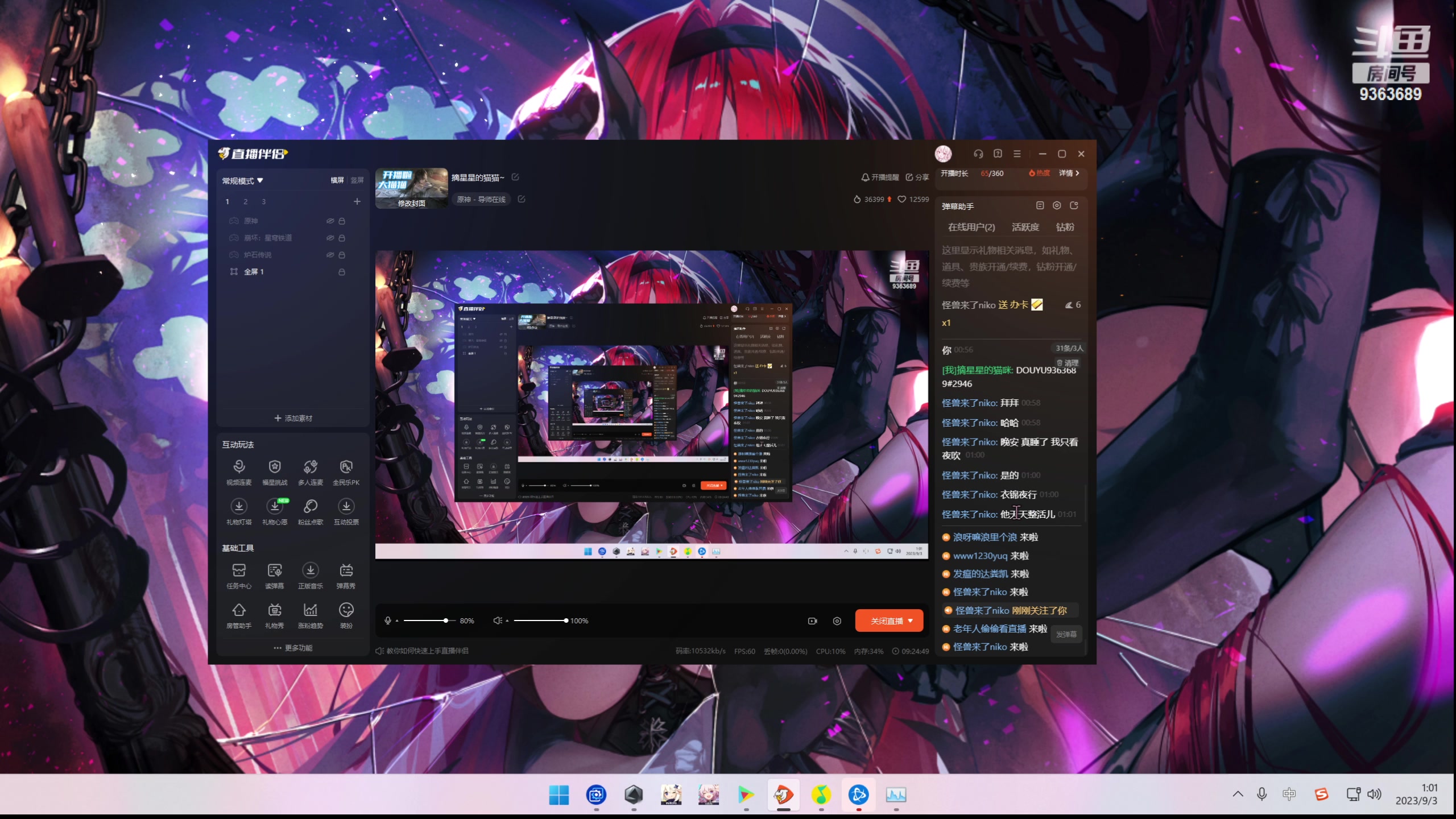The image size is (1456, 819).
Task: Switch to 横屏 landscape mode
Action: [337, 180]
